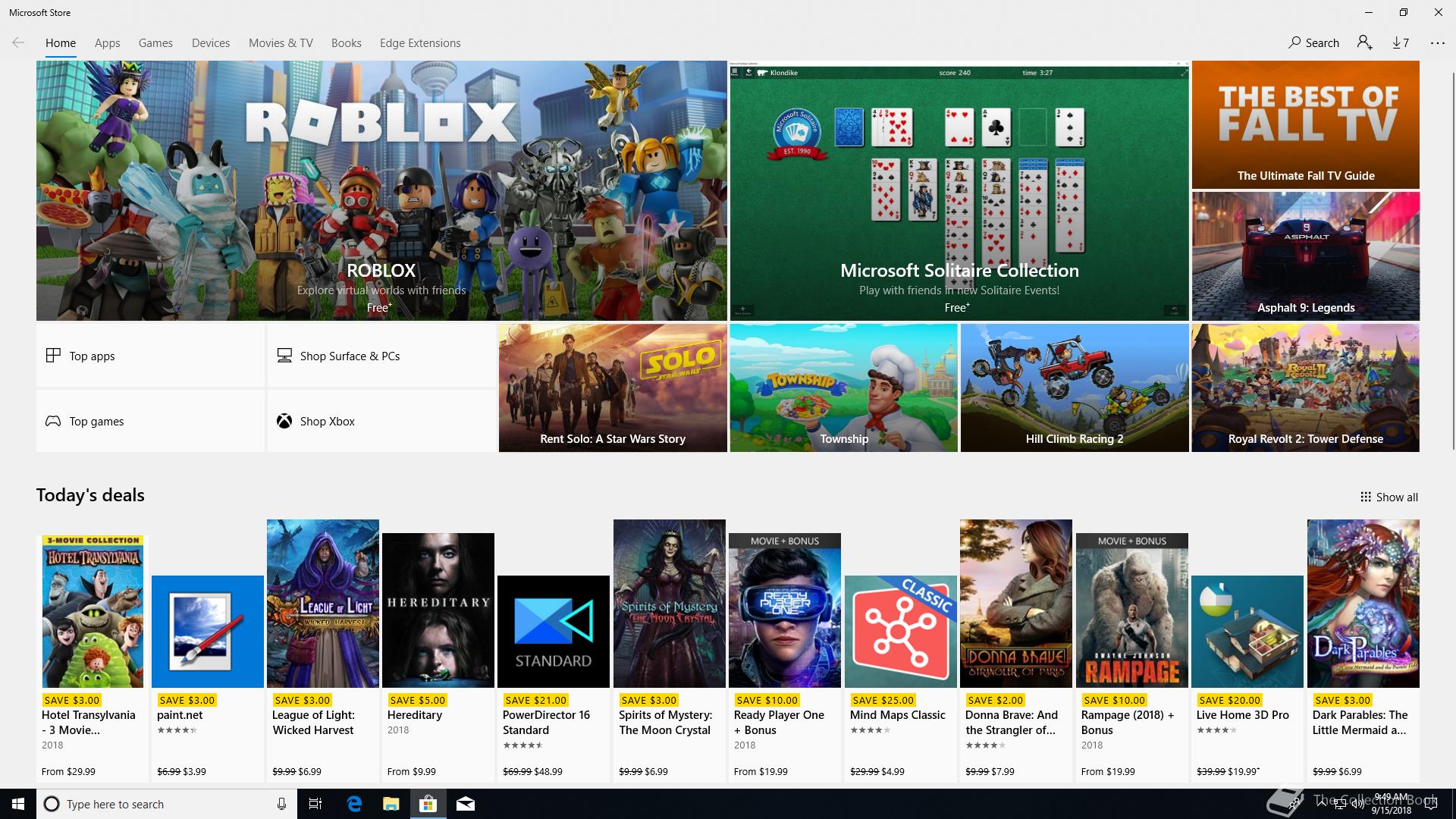Open File Explorer from the taskbar
1456x819 pixels.
[391, 804]
